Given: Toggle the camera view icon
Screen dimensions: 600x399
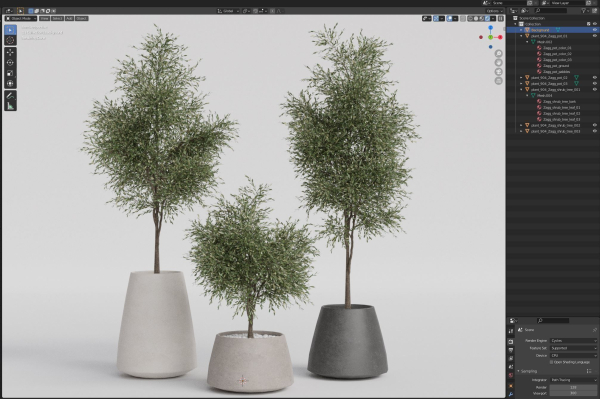Looking at the screenshot, I should point(498,72).
